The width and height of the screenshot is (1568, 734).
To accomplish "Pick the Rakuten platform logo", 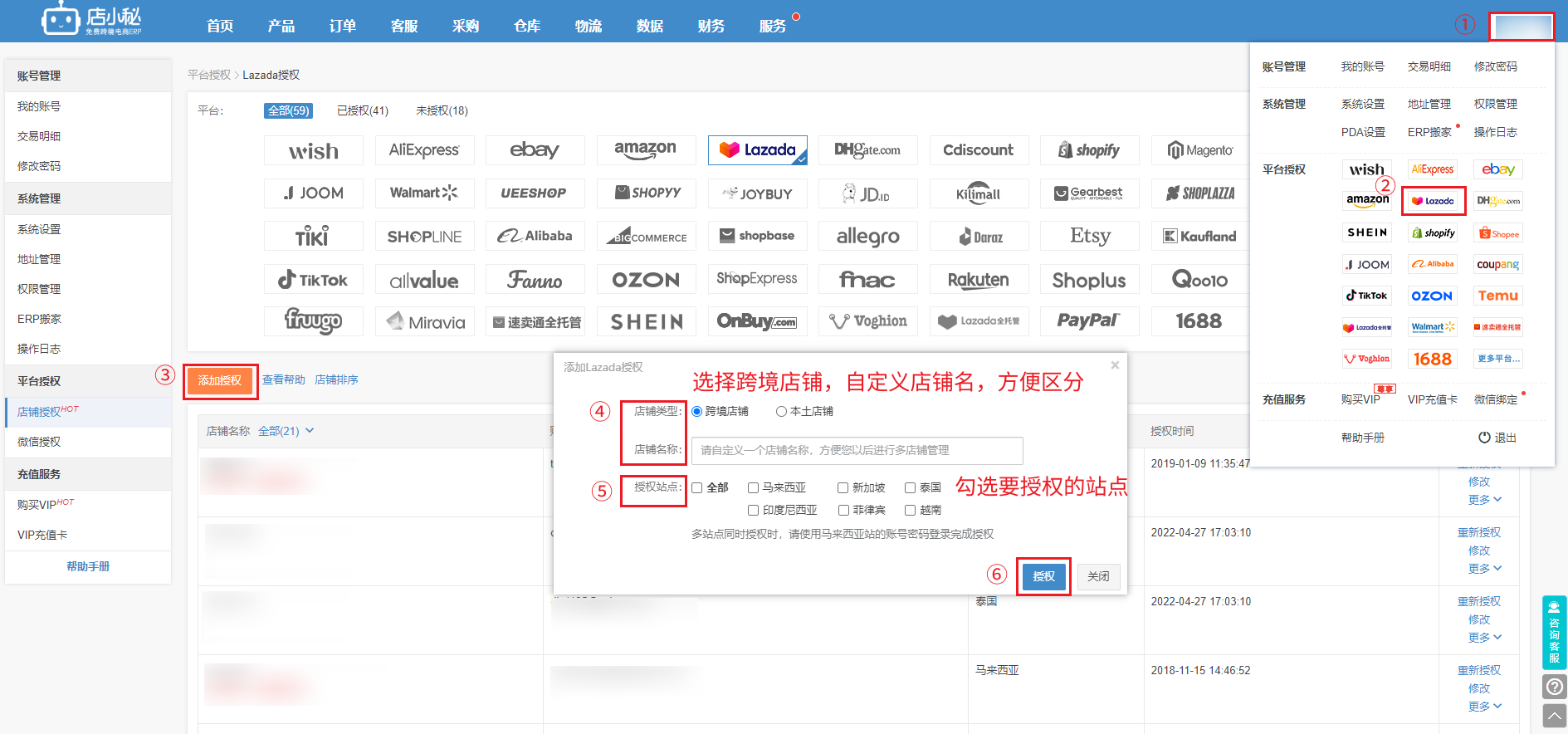I will point(979,280).
